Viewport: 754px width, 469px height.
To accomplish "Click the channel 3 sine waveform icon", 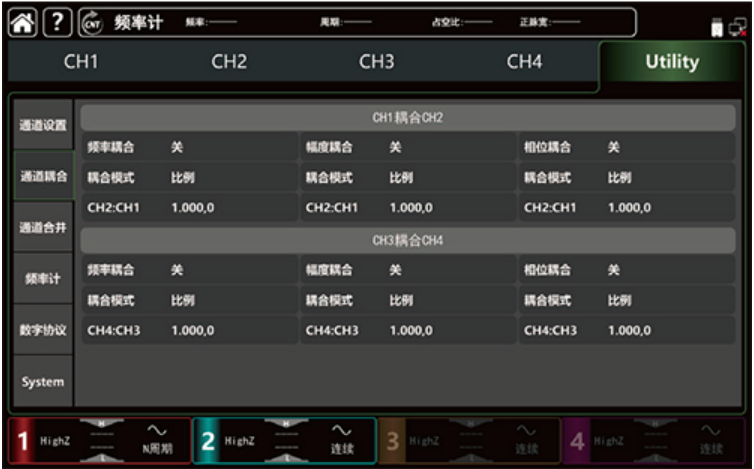I will [x=528, y=431].
